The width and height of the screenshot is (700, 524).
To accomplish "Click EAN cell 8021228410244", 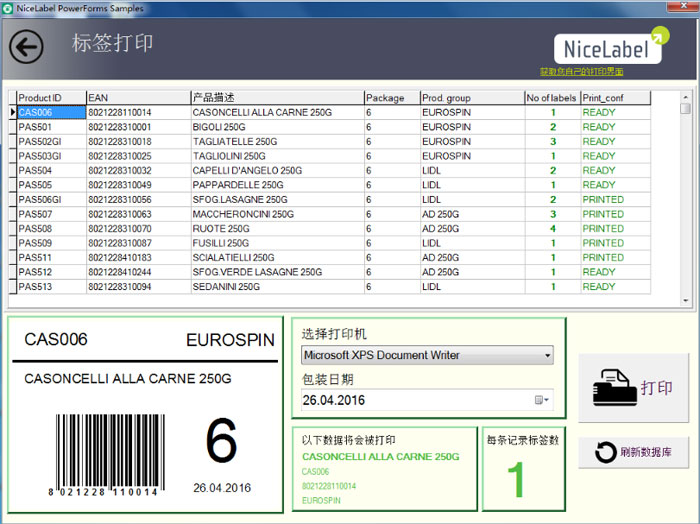I will [138, 272].
